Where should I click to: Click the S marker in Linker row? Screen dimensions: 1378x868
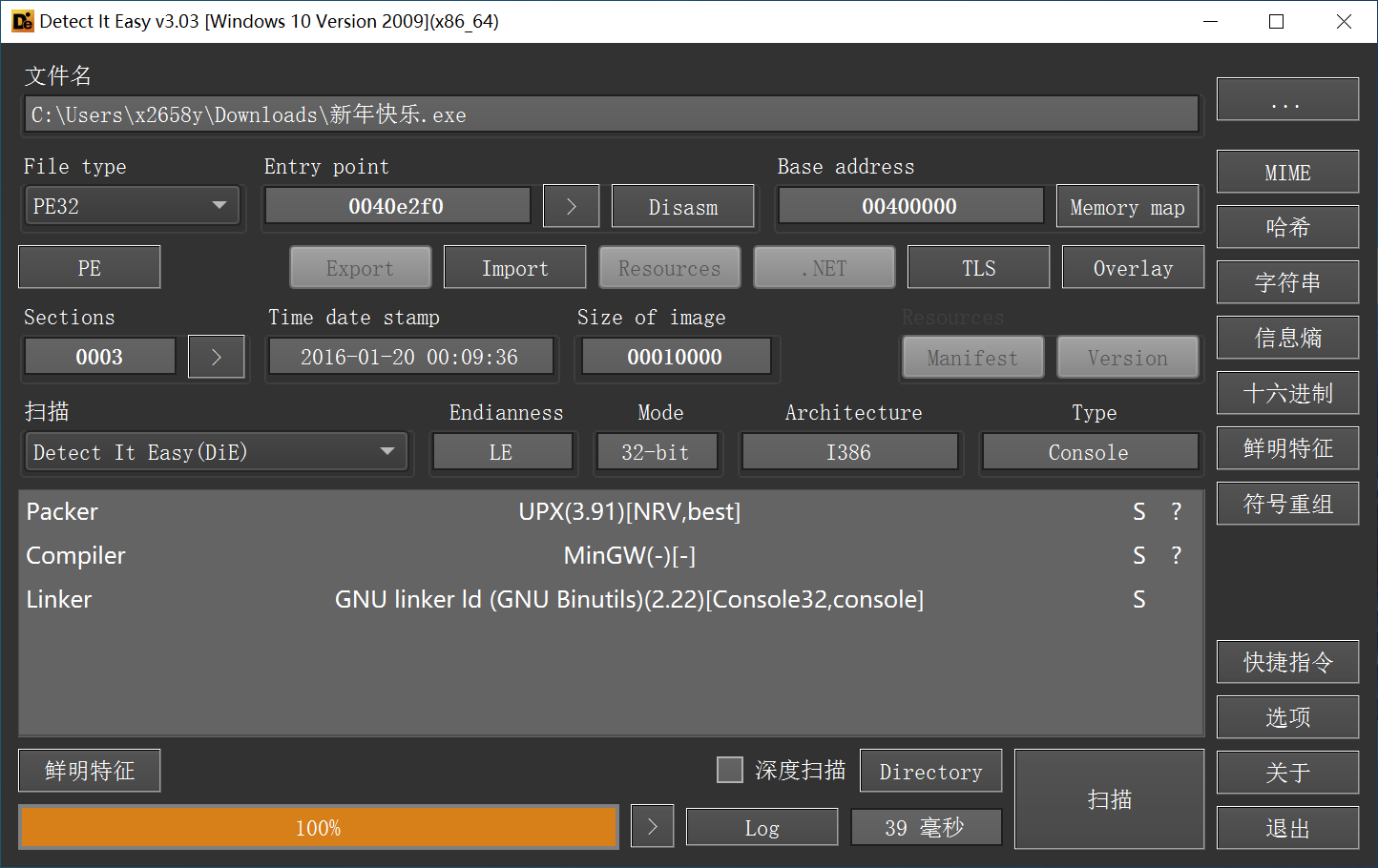click(1139, 600)
